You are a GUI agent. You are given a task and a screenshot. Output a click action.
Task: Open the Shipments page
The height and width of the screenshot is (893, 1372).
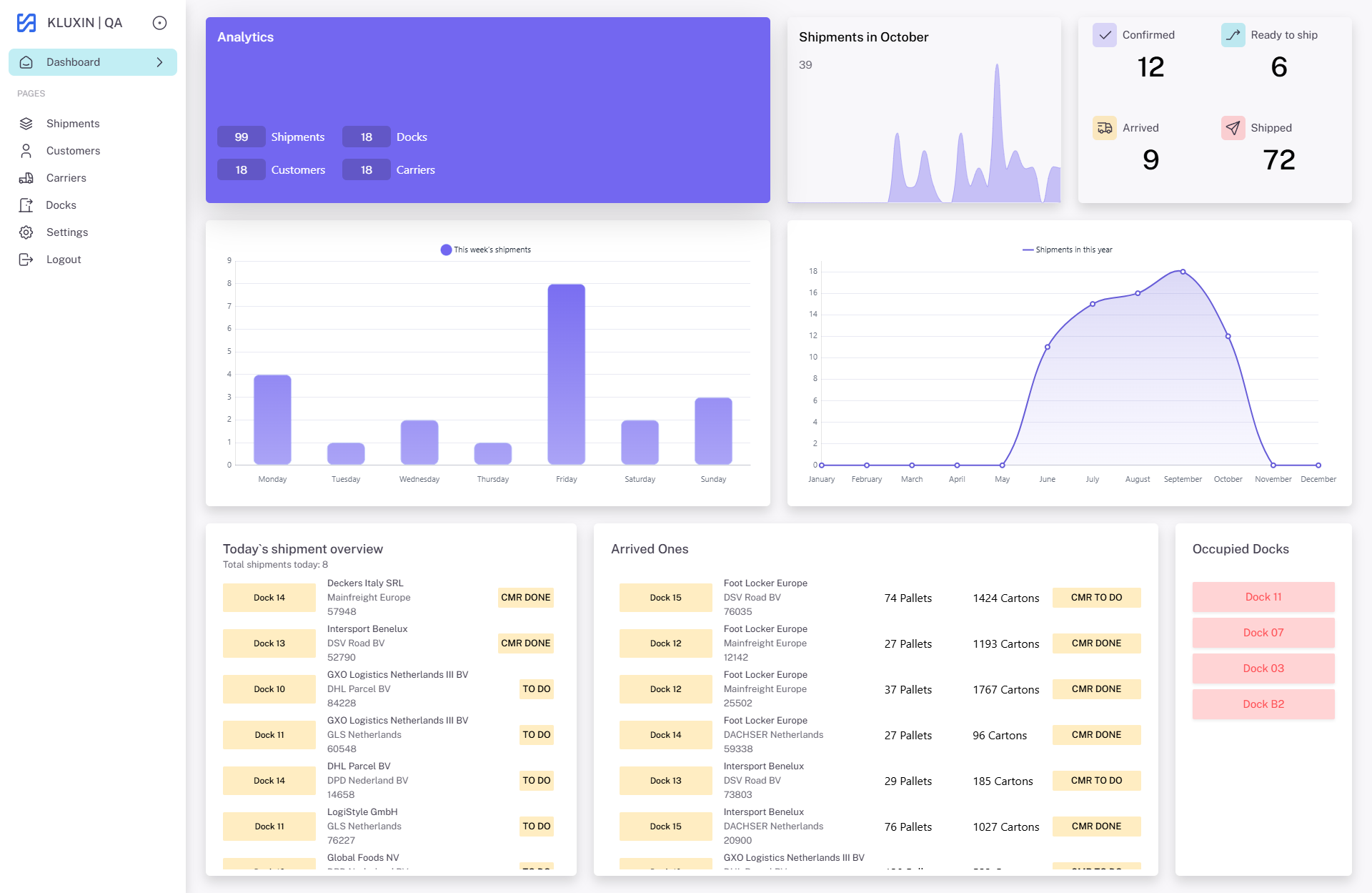[x=72, y=124]
